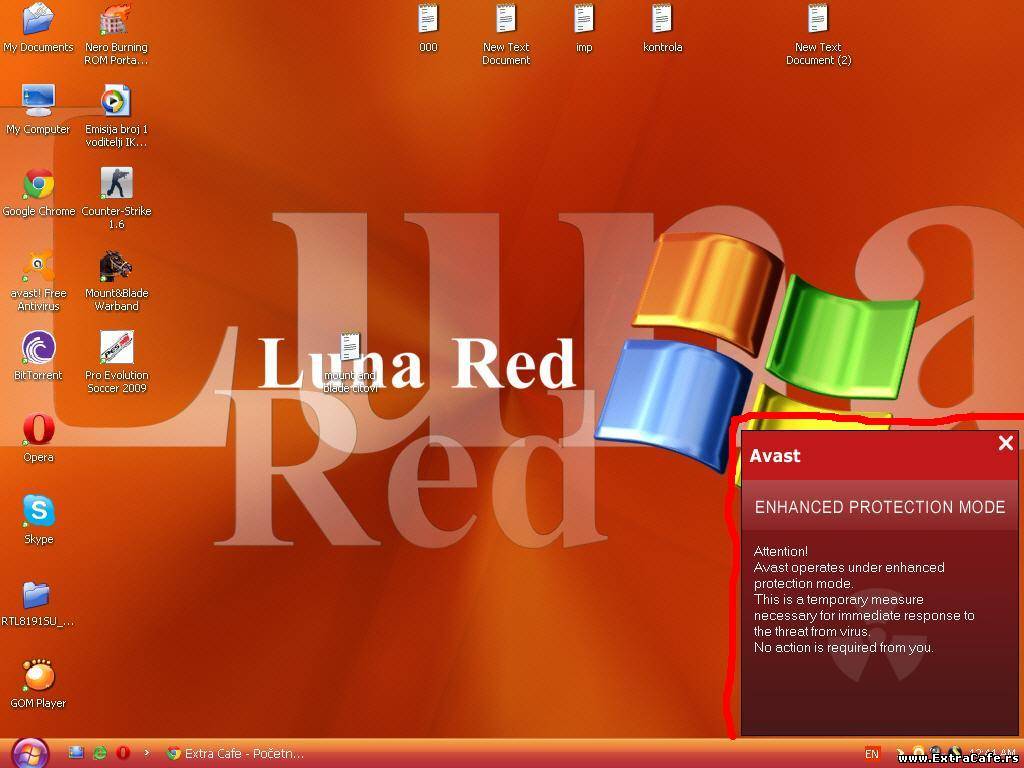This screenshot has height=768, width=1024.
Task: Select the 'kontrola' text file
Action: [662, 20]
